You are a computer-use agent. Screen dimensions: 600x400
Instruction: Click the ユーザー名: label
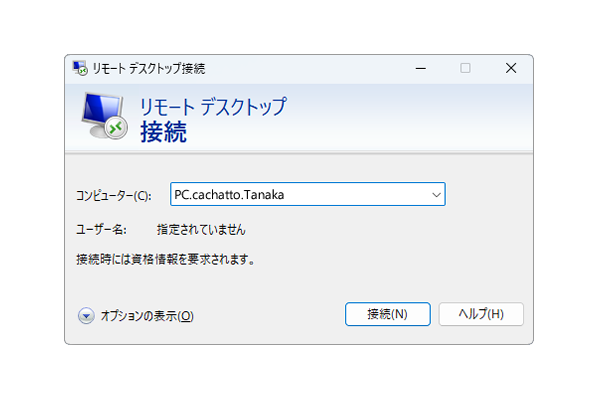tap(101, 230)
